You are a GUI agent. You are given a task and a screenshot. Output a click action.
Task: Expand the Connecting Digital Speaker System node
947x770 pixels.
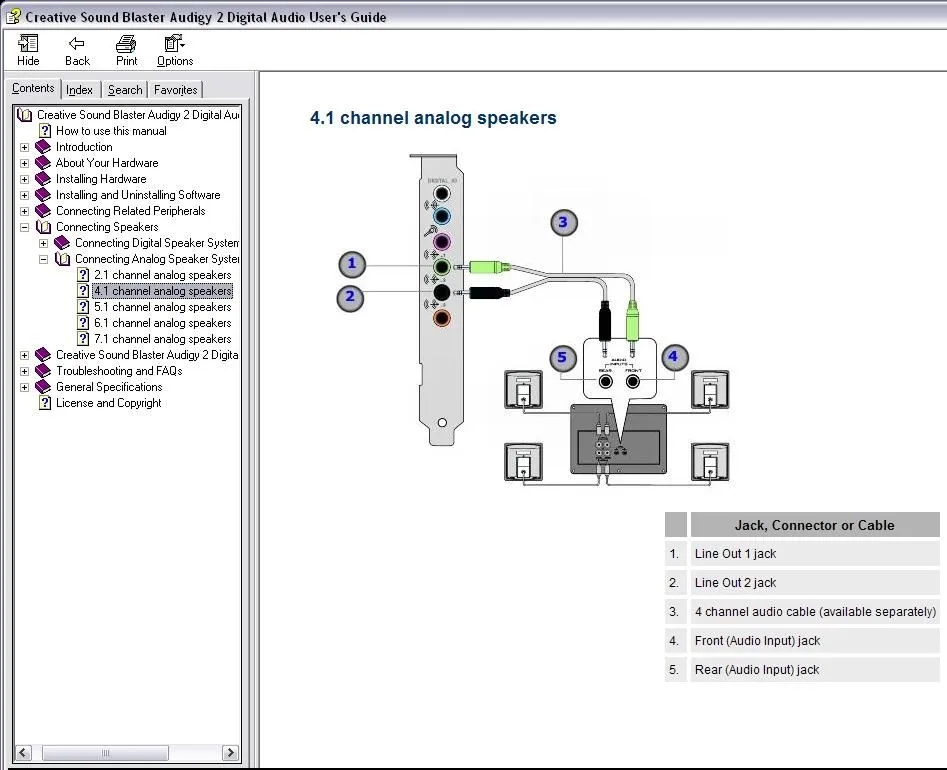click(x=42, y=243)
